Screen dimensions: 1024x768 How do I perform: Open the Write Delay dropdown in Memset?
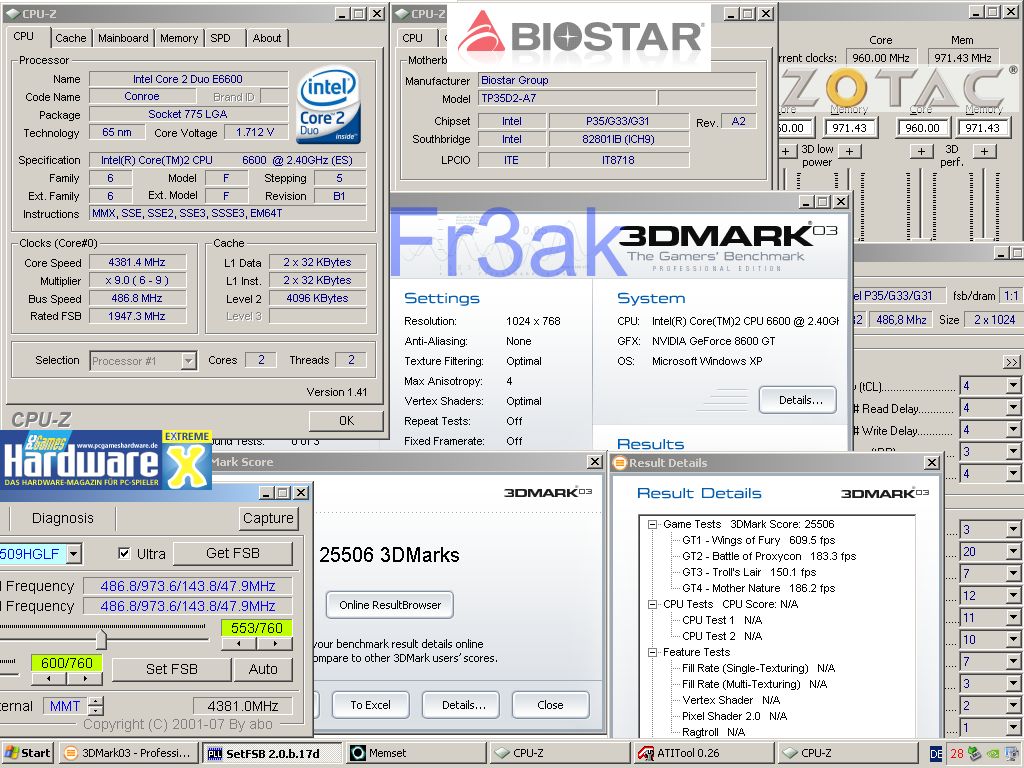click(x=1013, y=430)
